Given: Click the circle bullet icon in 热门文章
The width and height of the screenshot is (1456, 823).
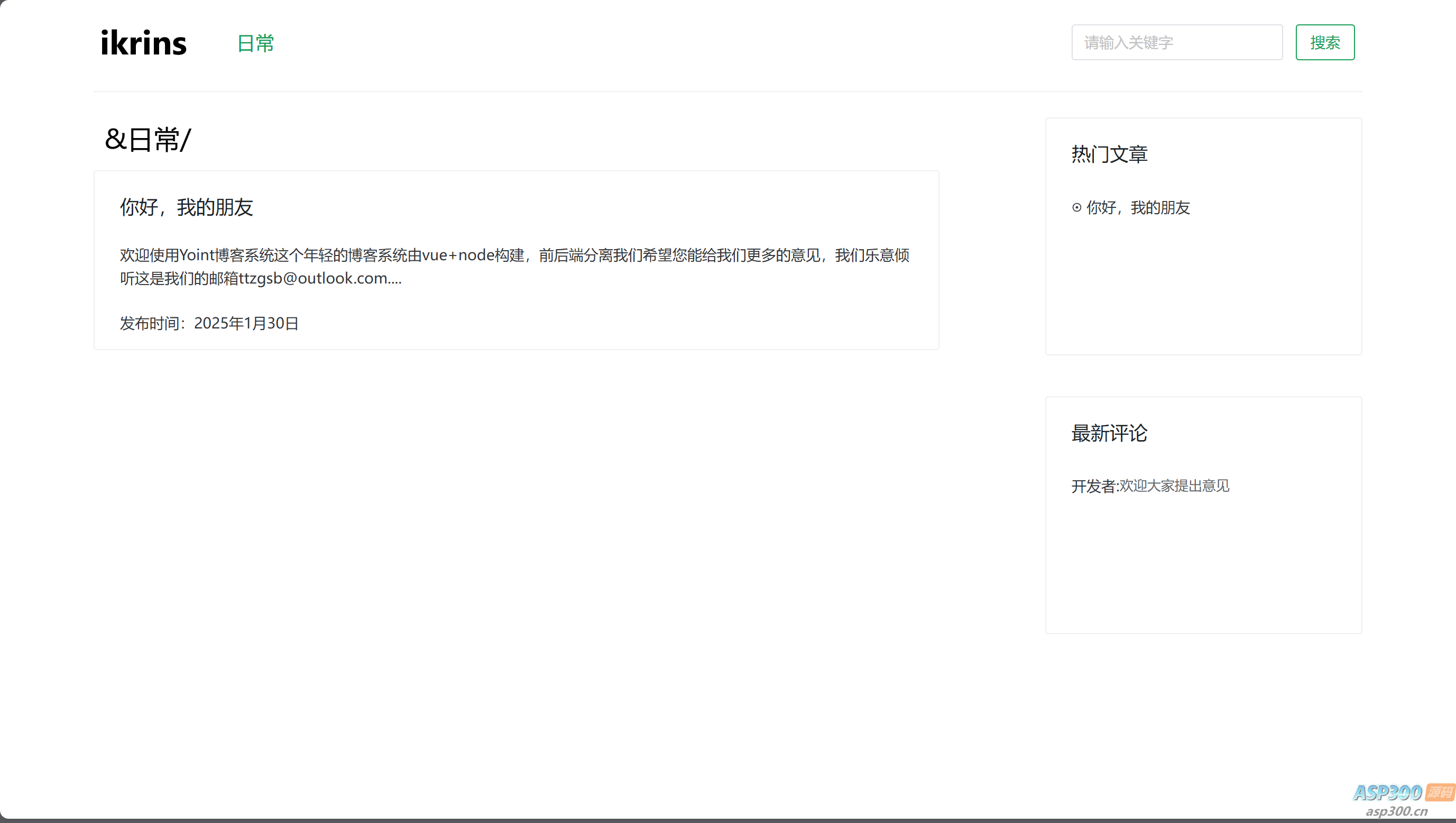Looking at the screenshot, I should point(1076,207).
